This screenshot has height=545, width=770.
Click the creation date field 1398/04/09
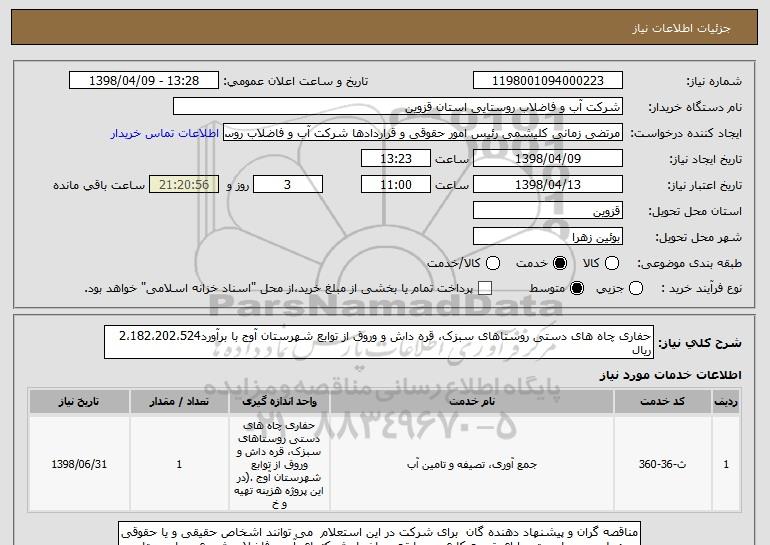point(548,159)
